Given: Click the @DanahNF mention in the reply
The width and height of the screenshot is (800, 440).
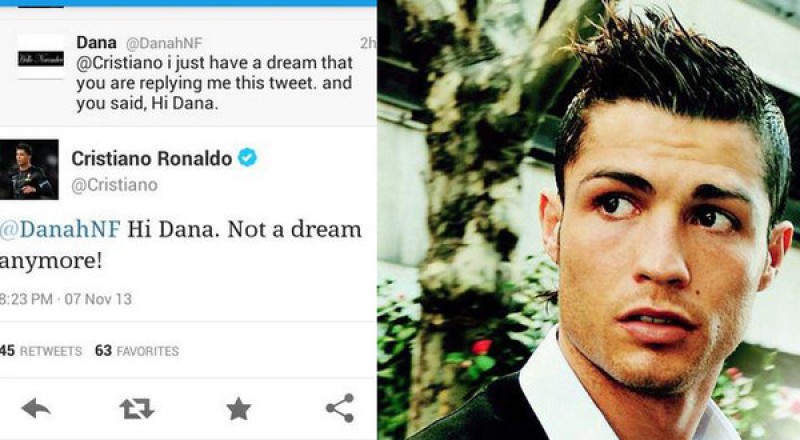Looking at the screenshot, I should (60, 230).
